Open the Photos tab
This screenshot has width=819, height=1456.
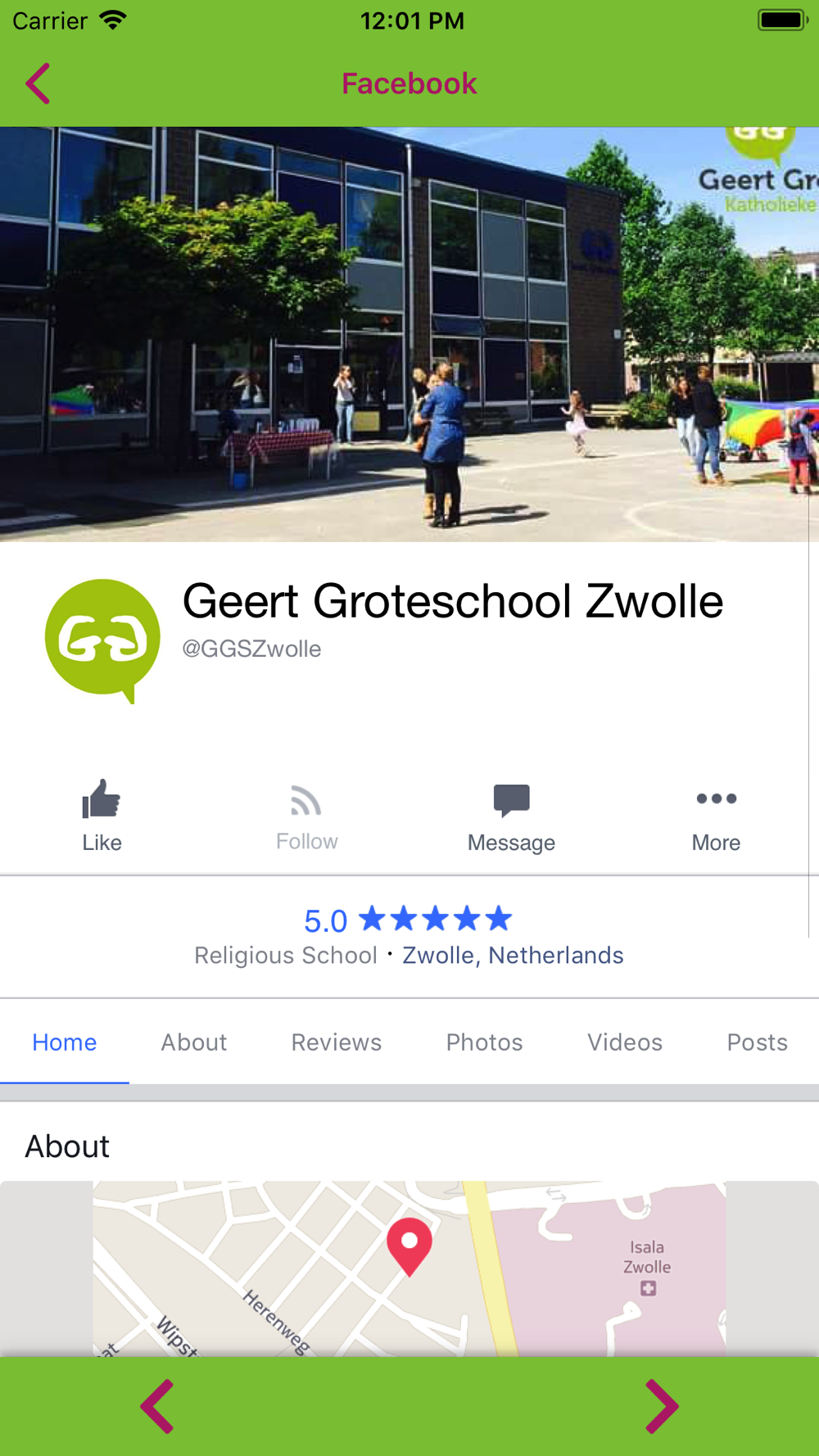point(485,1042)
